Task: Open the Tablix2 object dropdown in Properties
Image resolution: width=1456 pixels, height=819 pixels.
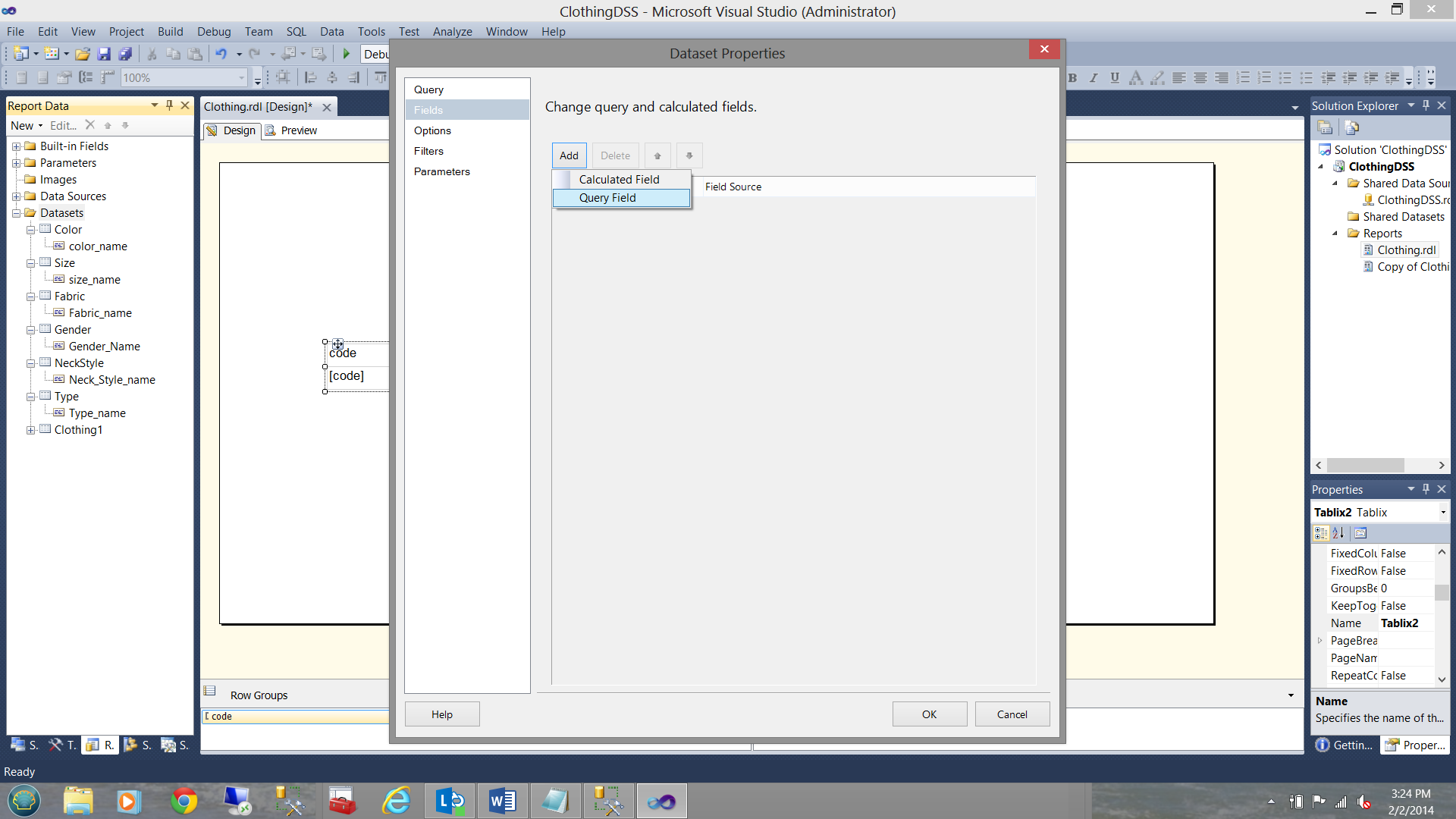Action: (x=1442, y=513)
